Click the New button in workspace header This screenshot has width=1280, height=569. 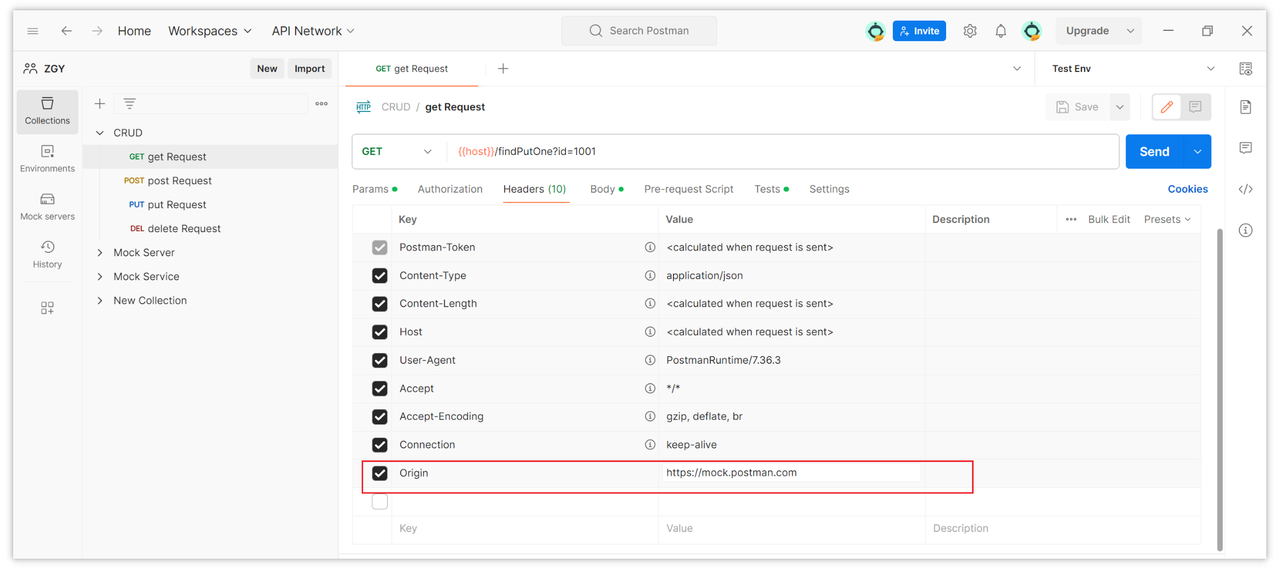(x=267, y=69)
